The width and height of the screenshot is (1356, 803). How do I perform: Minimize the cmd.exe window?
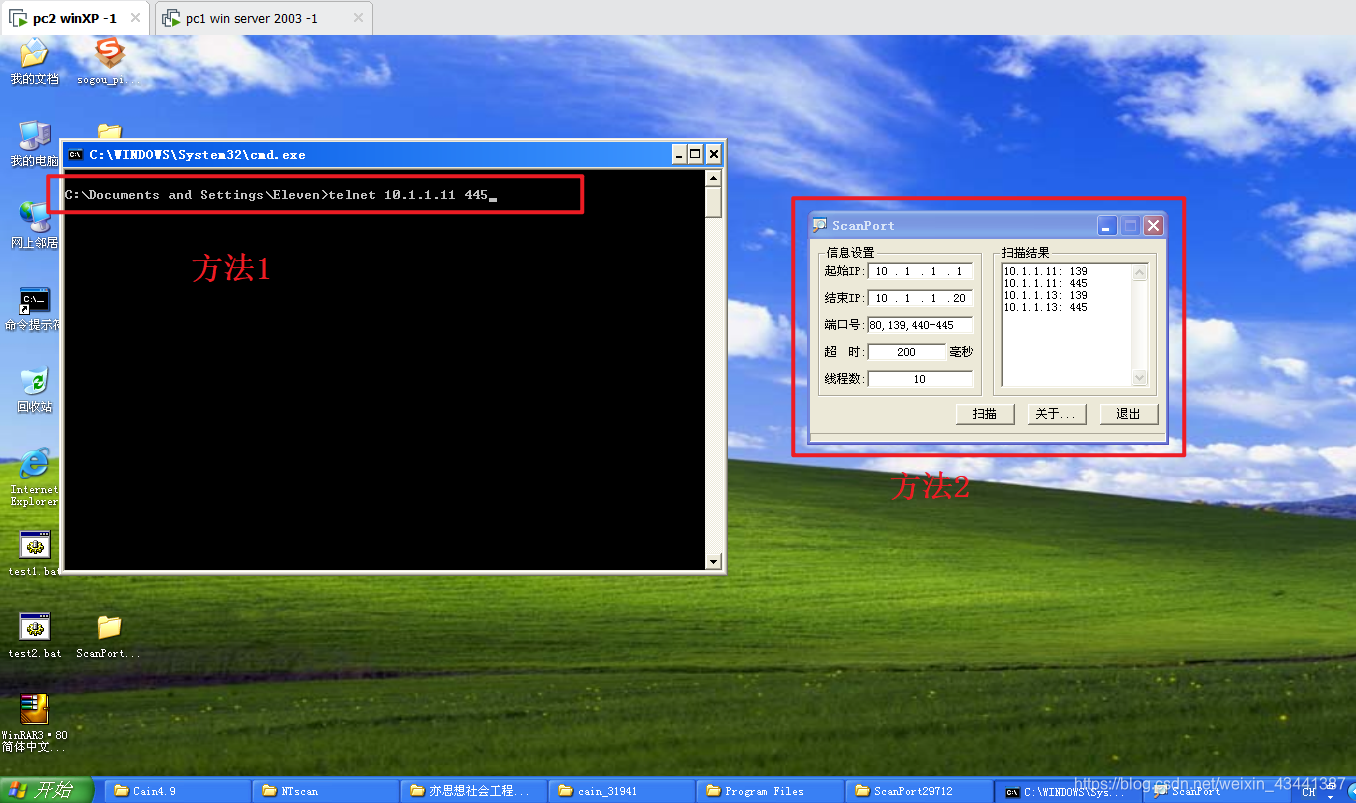coord(678,154)
